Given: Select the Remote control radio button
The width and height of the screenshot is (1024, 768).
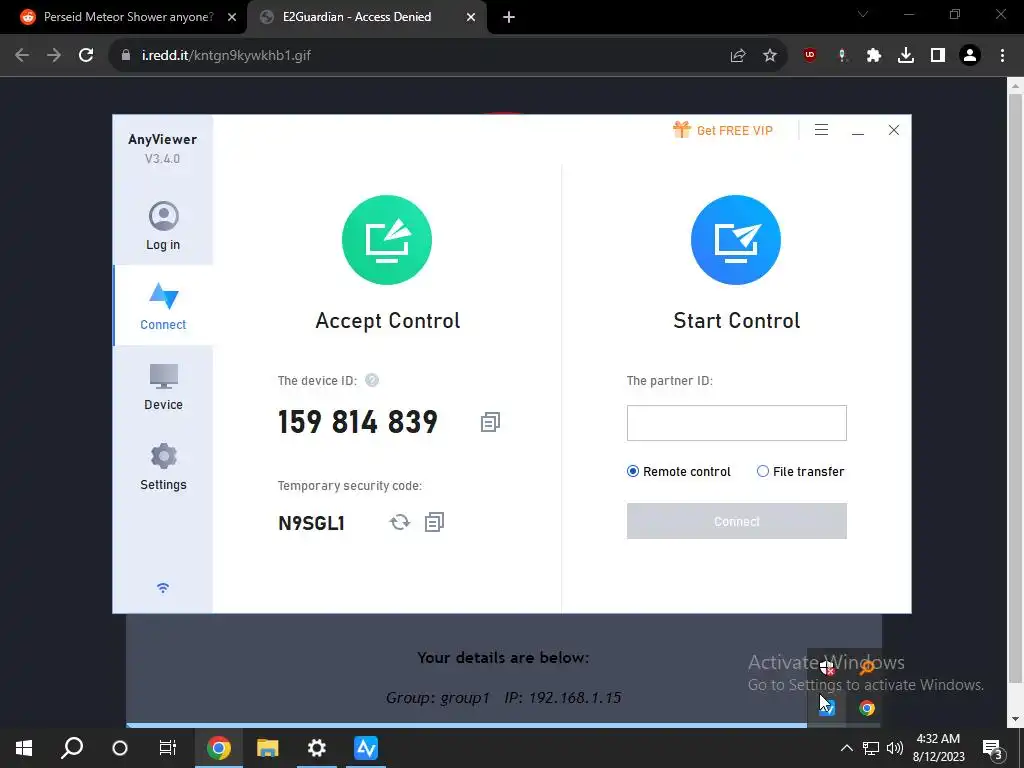Looking at the screenshot, I should [x=633, y=471].
